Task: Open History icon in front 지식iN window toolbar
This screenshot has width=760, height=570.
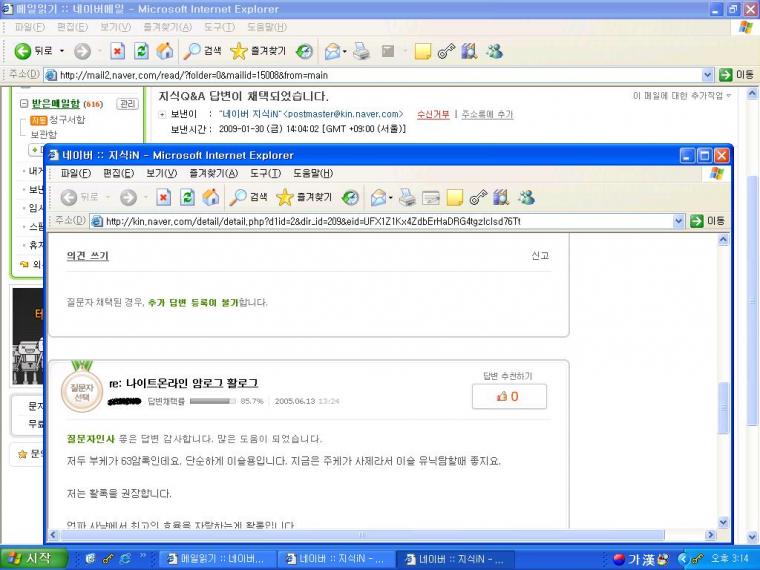Action: [x=350, y=197]
